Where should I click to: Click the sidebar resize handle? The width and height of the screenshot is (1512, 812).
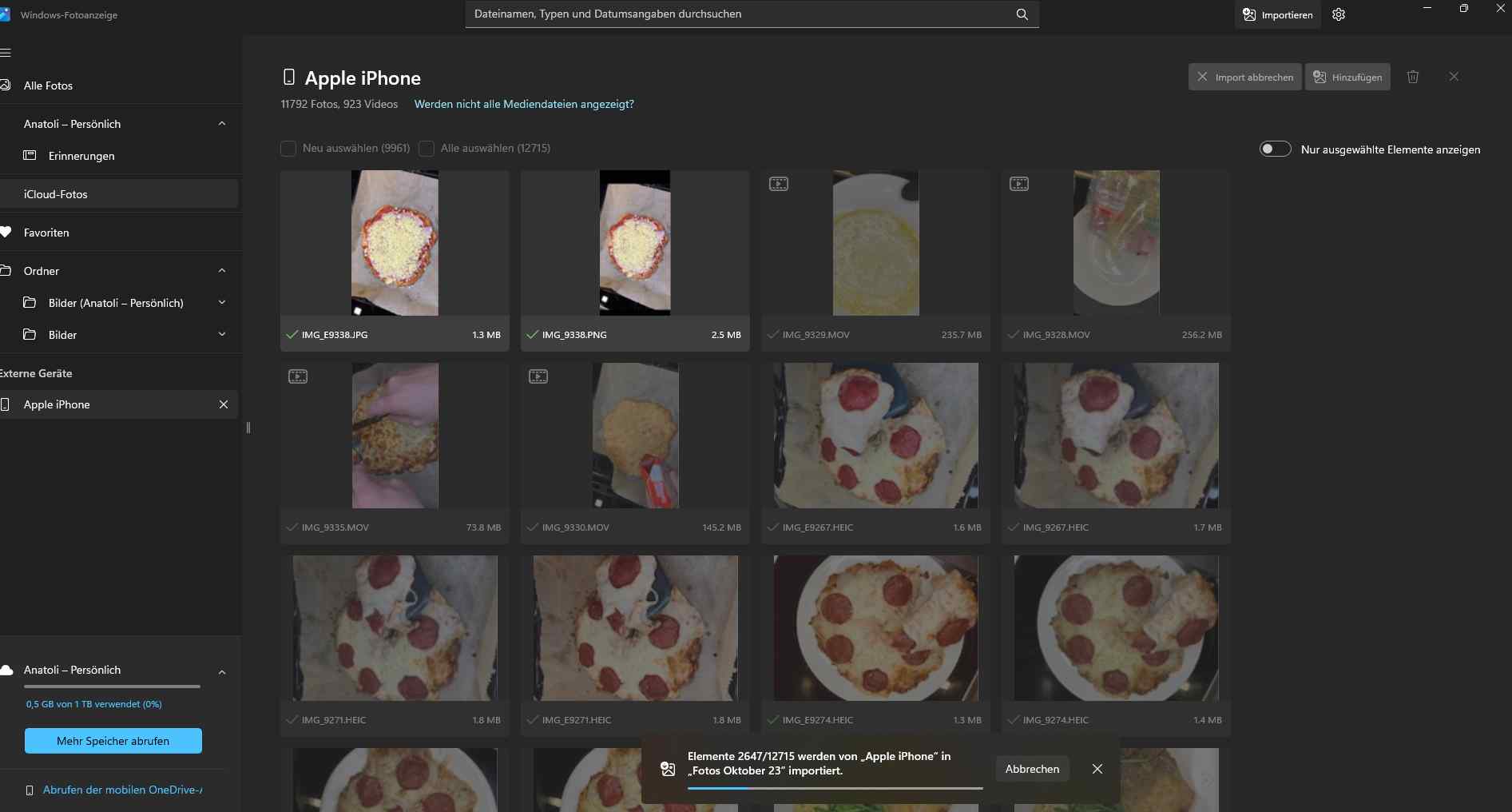click(248, 428)
